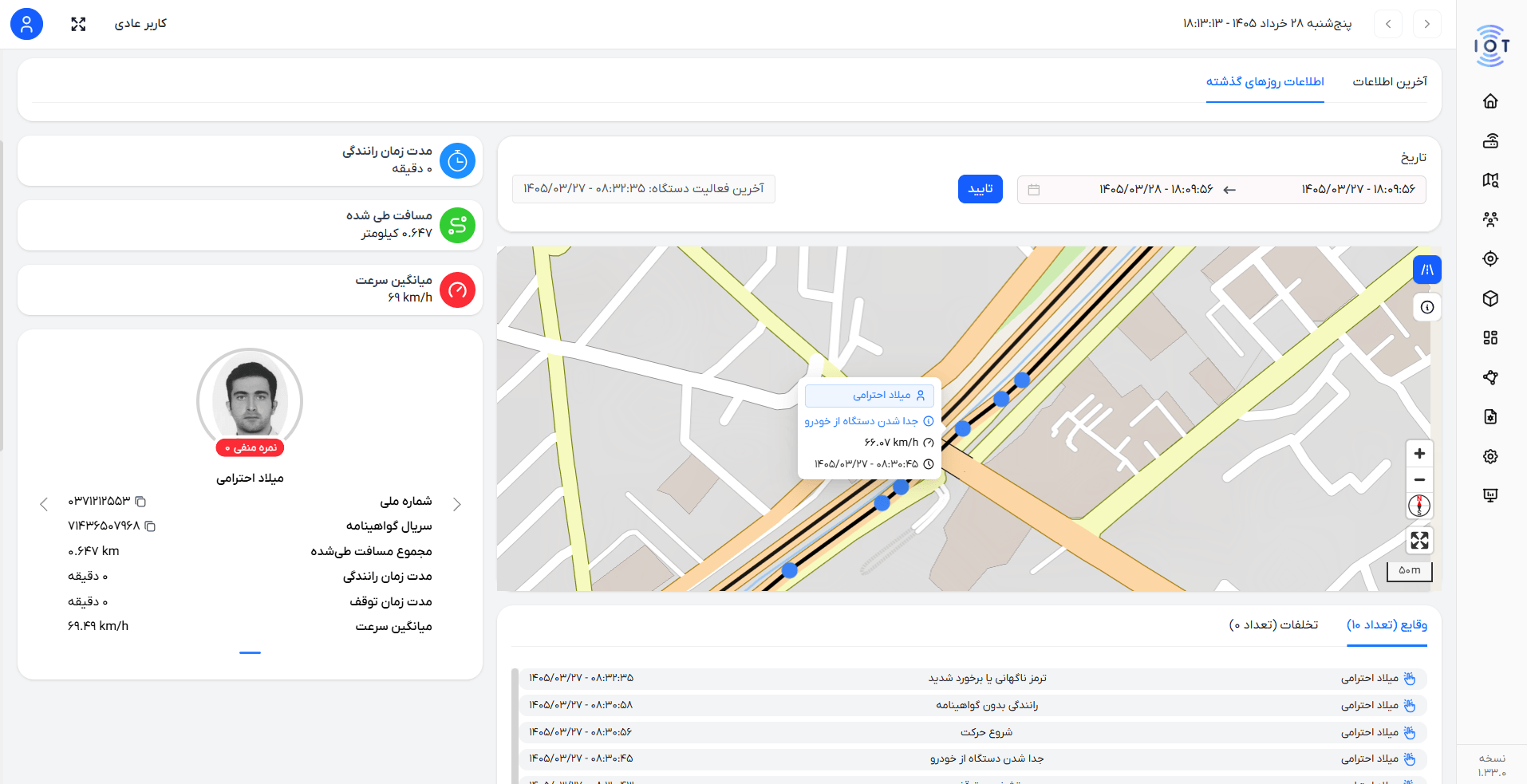The height and width of the screenshot is (784, 1527).
Task: Open the home page from sidebar
Action: click(x=1490, y=101)
